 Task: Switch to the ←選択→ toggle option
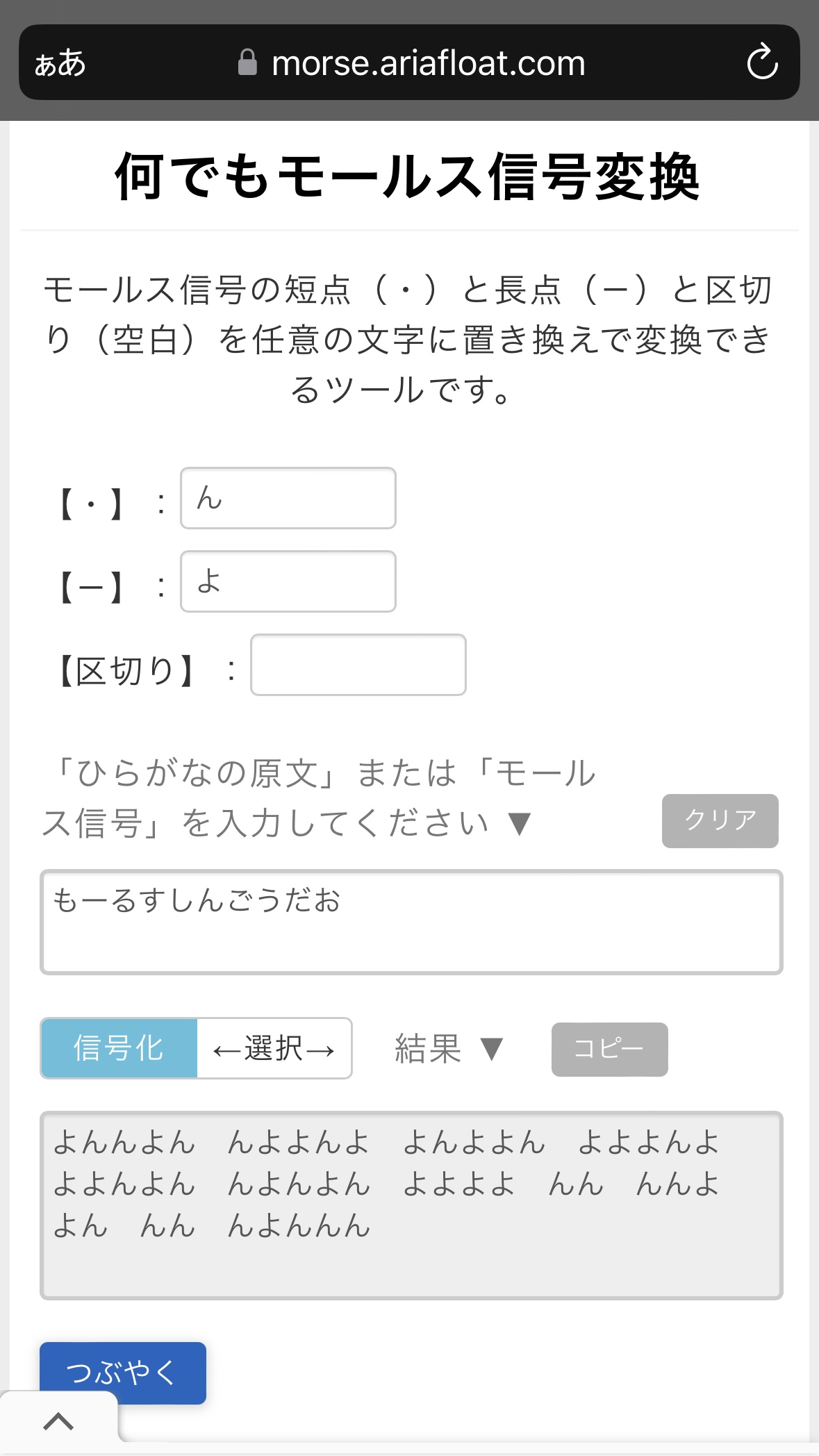click(274, 1048)
